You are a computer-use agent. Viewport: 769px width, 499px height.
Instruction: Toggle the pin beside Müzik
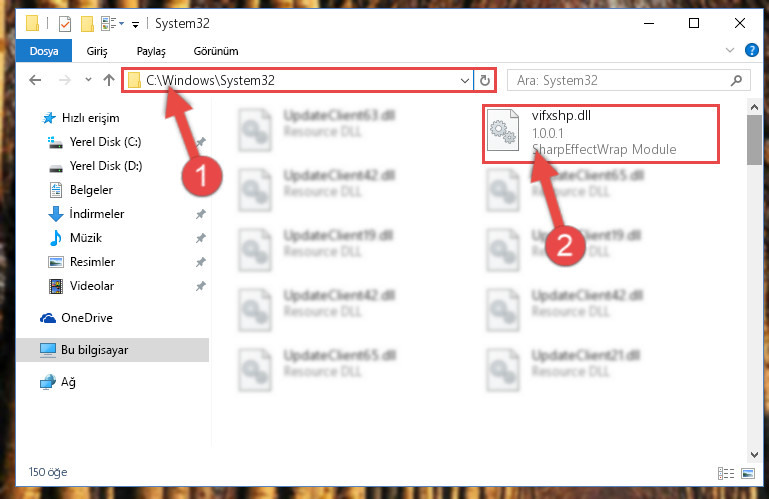click(x=200, y=238)
